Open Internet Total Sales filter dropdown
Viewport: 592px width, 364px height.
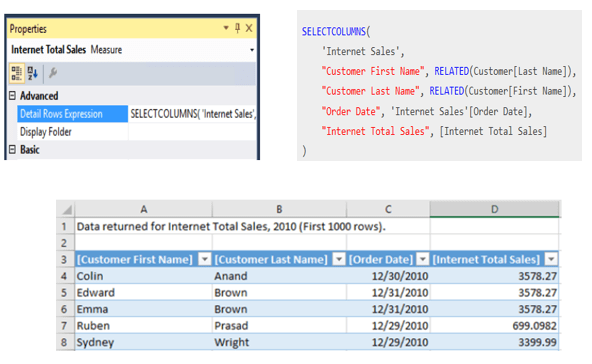click(551, 259)
